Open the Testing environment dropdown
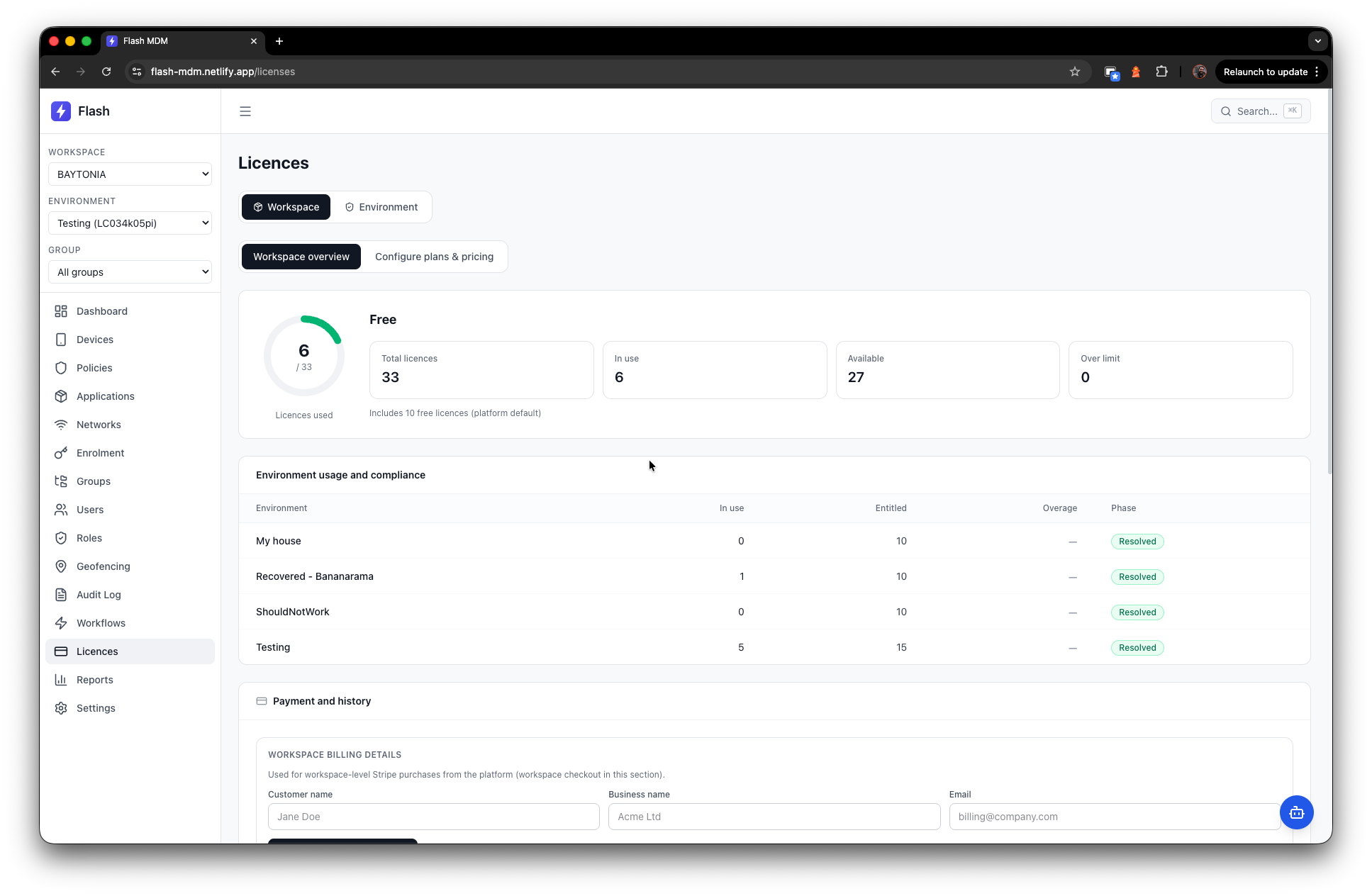 (130, 223)
